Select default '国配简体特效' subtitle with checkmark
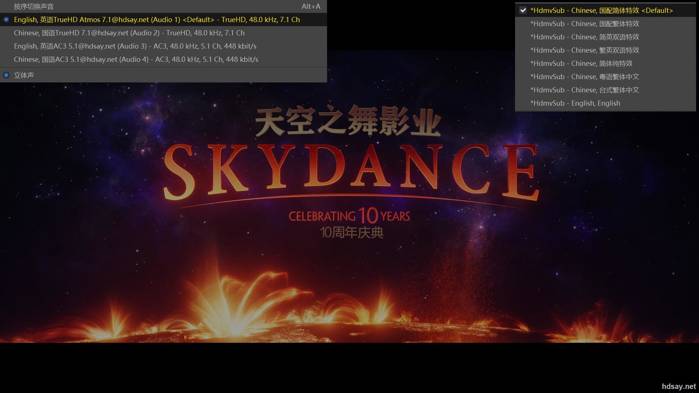The height and width of the screenshot is (393, 699). click(x=605, y=10)
